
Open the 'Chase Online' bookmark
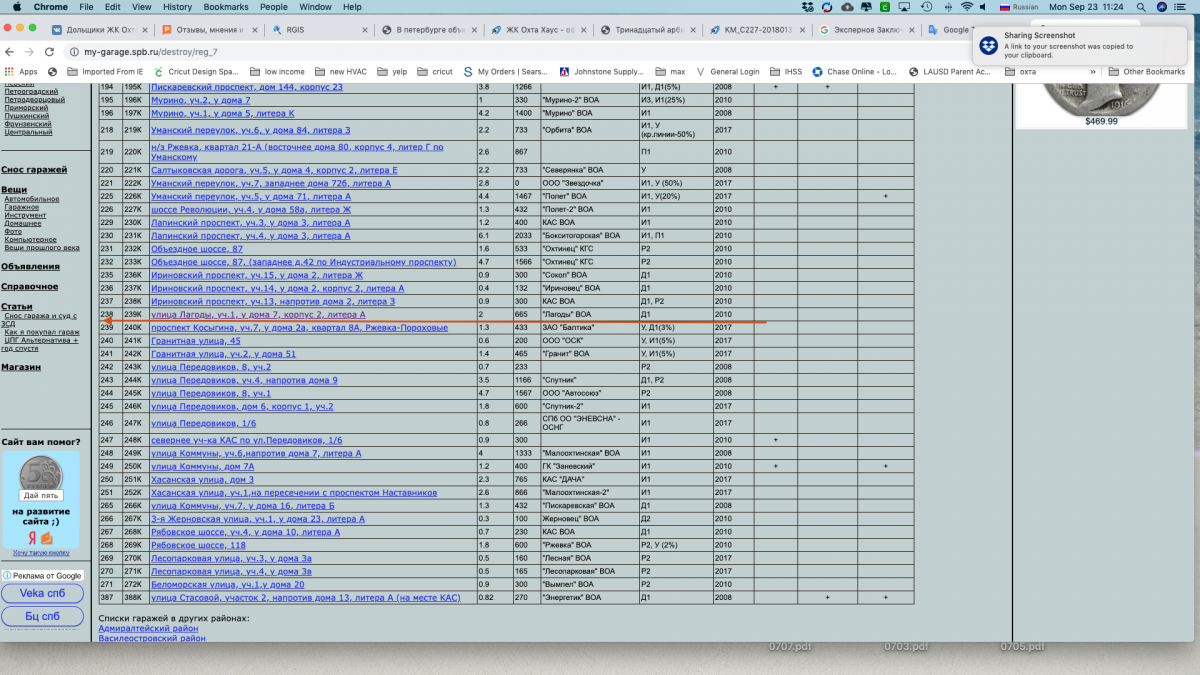tap(855, 72)
